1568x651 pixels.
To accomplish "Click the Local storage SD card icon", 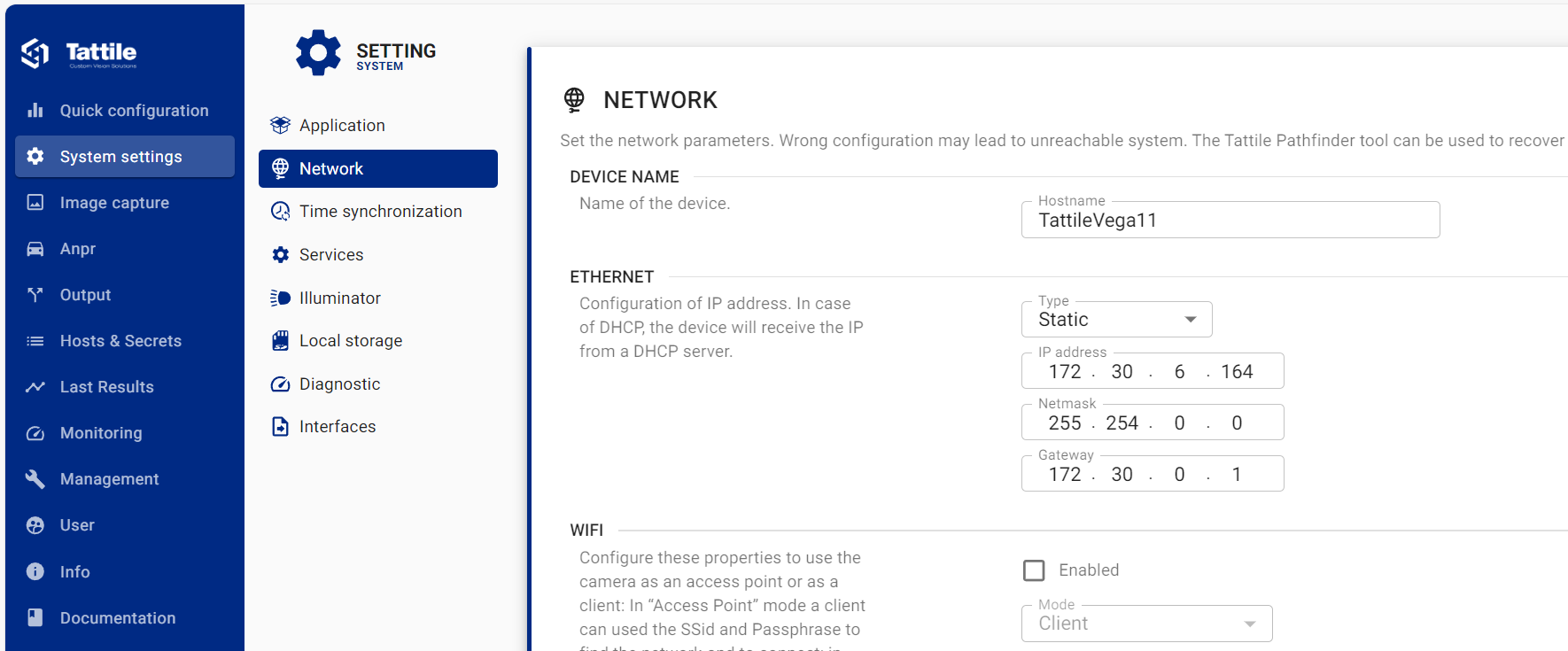I will click(x=281, y=341).
